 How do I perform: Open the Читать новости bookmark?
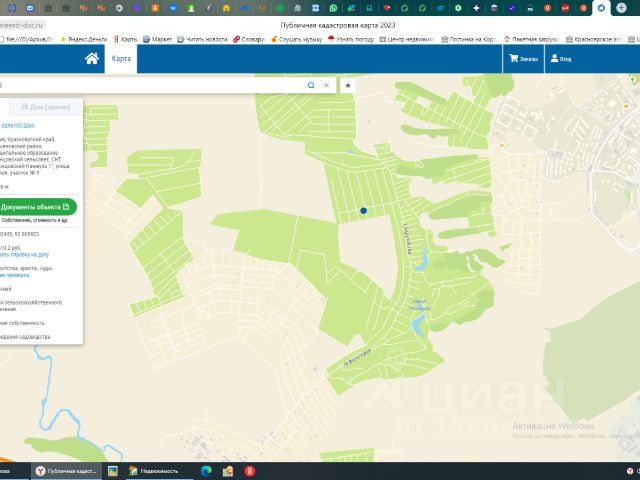point(202,40)
